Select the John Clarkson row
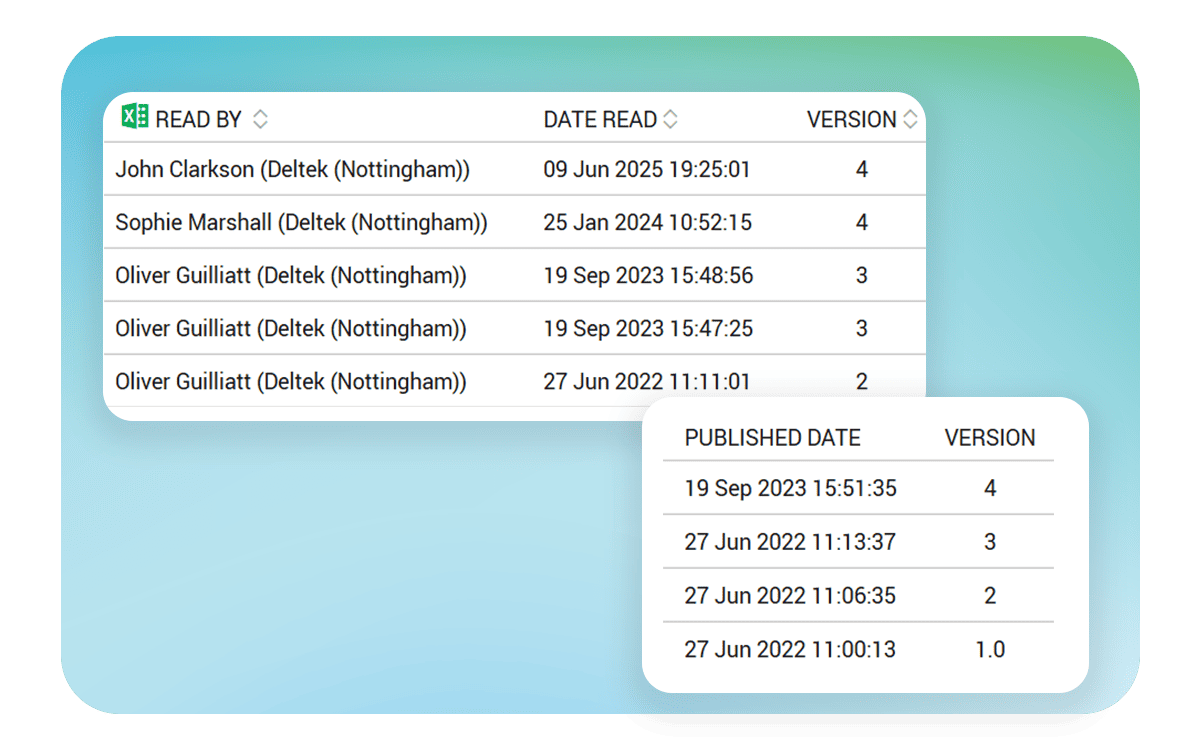Image resolution: width=1200 pixels, height=750 pixels. pyautogui.click(x=292, y=170)
